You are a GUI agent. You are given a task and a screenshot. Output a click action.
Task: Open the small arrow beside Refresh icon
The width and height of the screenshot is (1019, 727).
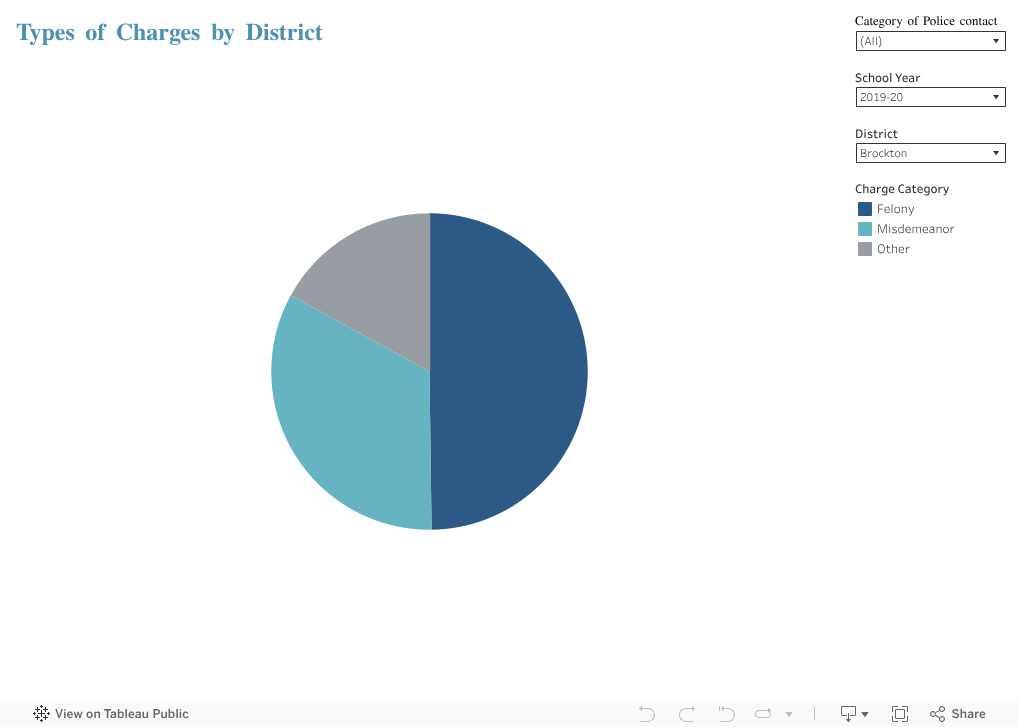pos(789,714)
